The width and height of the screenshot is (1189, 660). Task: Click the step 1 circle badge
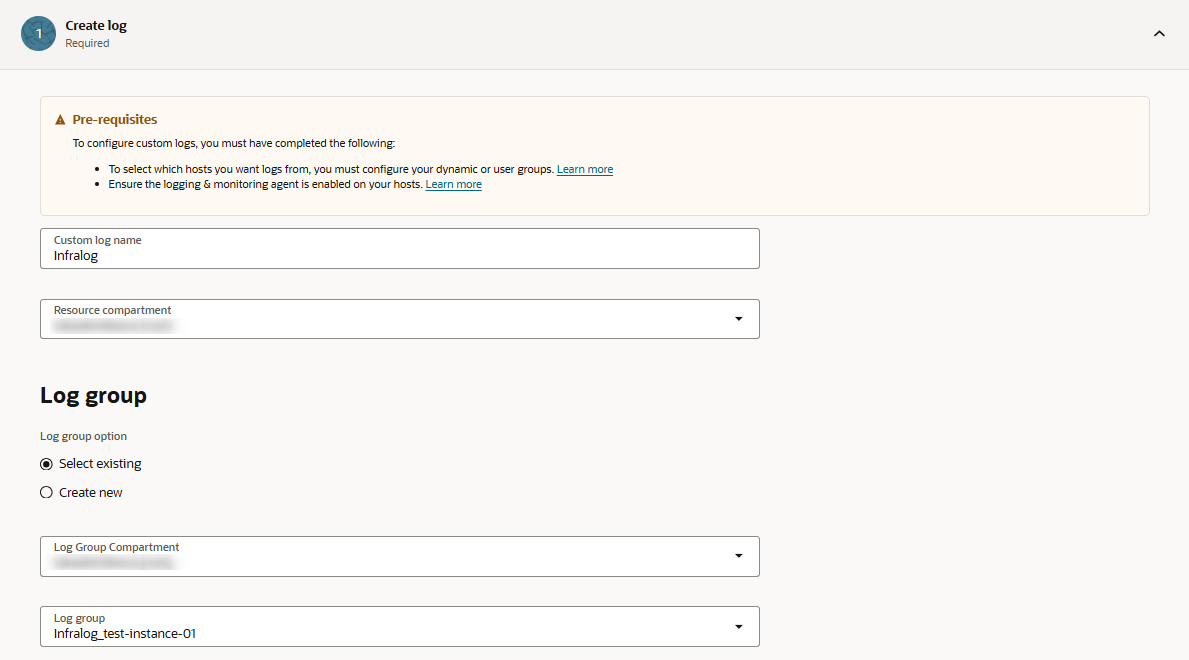click(38, 34)
